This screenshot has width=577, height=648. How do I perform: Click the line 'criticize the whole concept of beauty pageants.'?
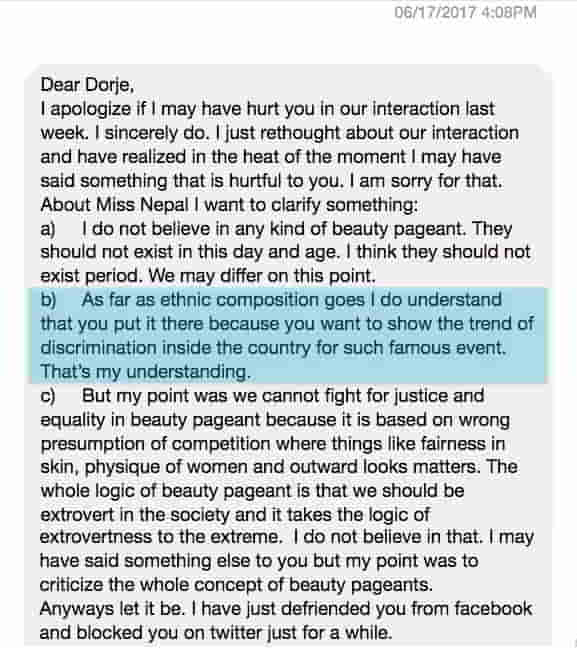click(236, 585)
